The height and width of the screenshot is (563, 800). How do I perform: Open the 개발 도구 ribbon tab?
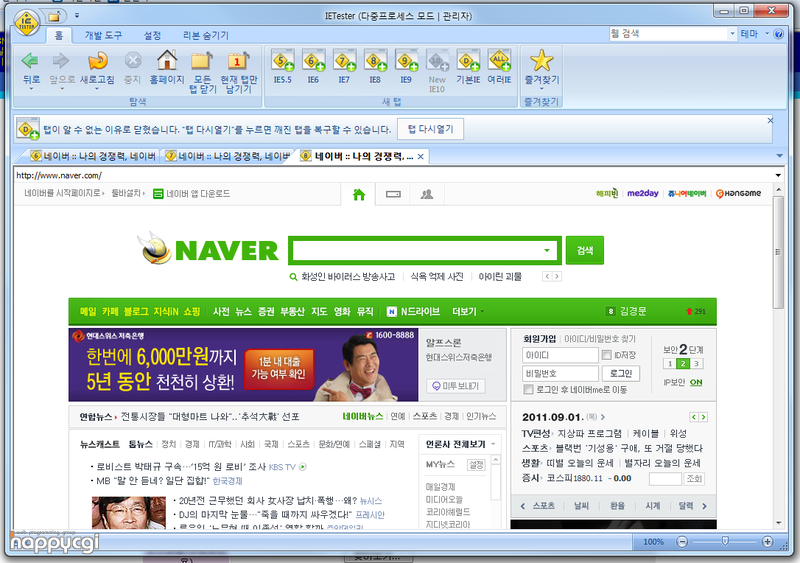point(103,35)
